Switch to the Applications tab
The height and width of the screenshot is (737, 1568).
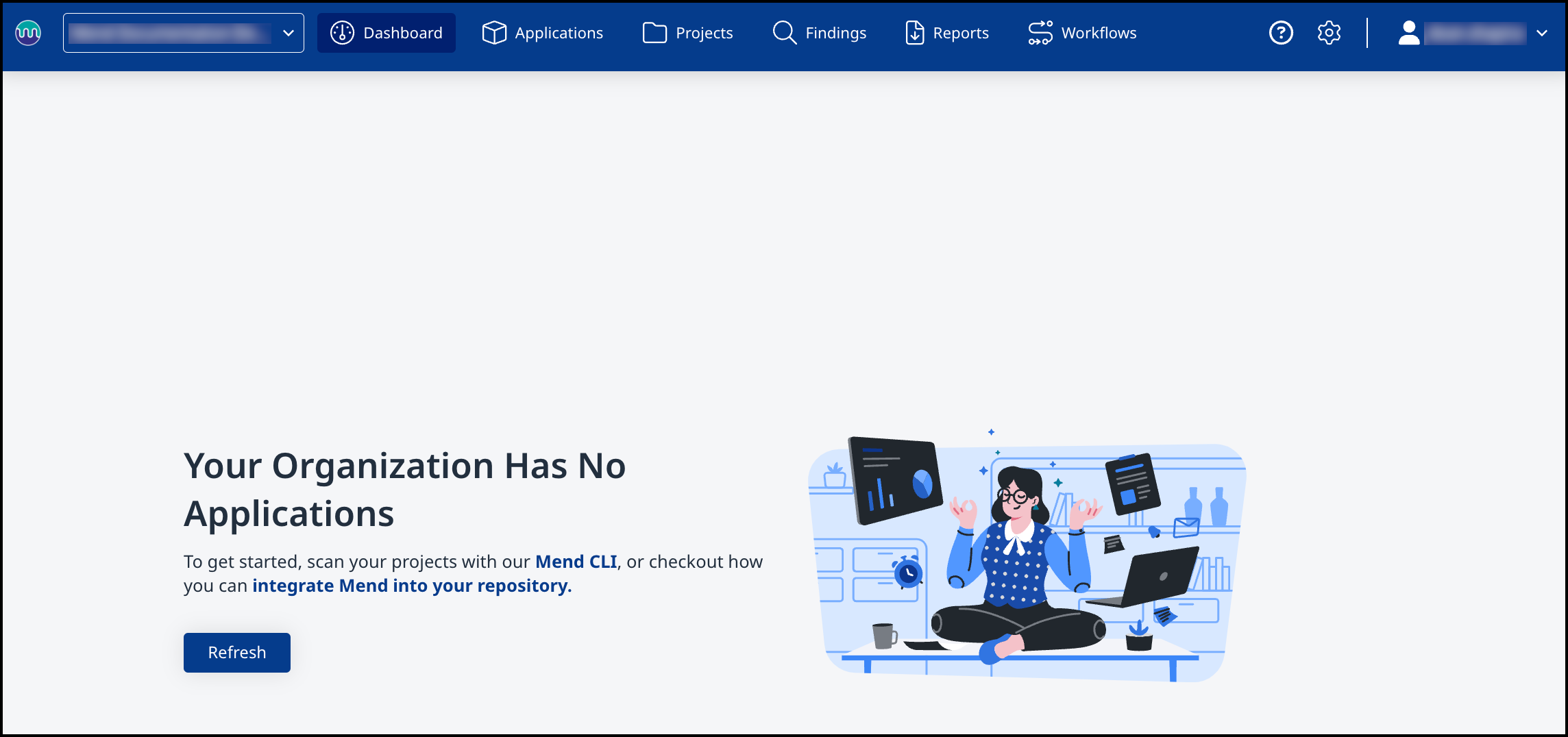click(x=559, y=33)
